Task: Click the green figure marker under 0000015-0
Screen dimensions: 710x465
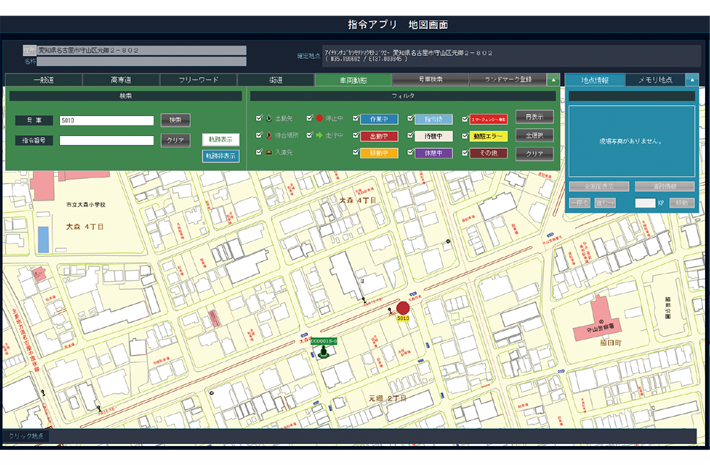Action: click(x=323, y=352)
